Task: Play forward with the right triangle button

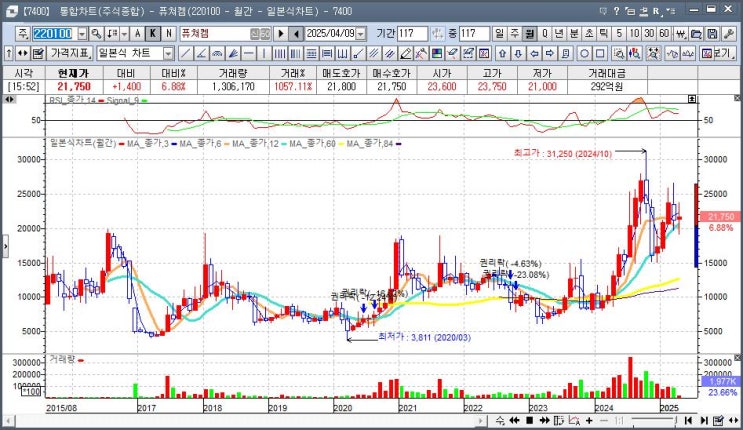Action: pos(281,34)
